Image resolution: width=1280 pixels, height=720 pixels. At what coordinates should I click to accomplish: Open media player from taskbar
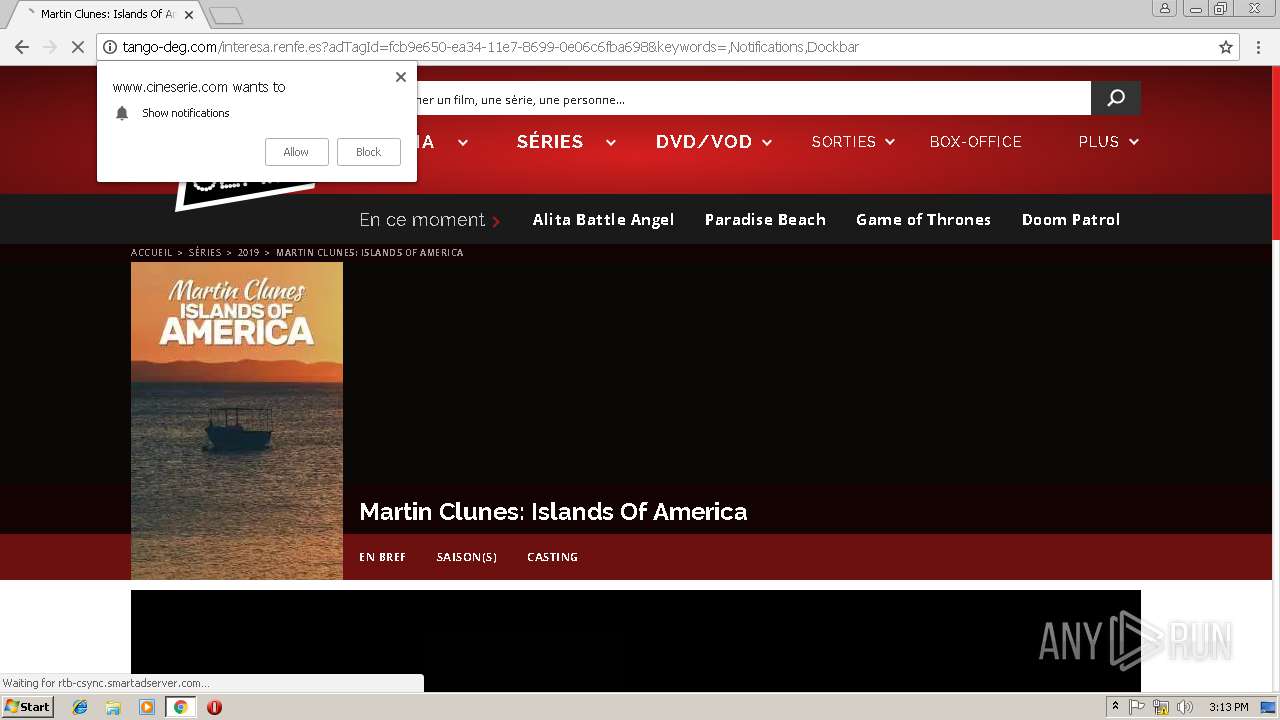(x=147, y=707)
